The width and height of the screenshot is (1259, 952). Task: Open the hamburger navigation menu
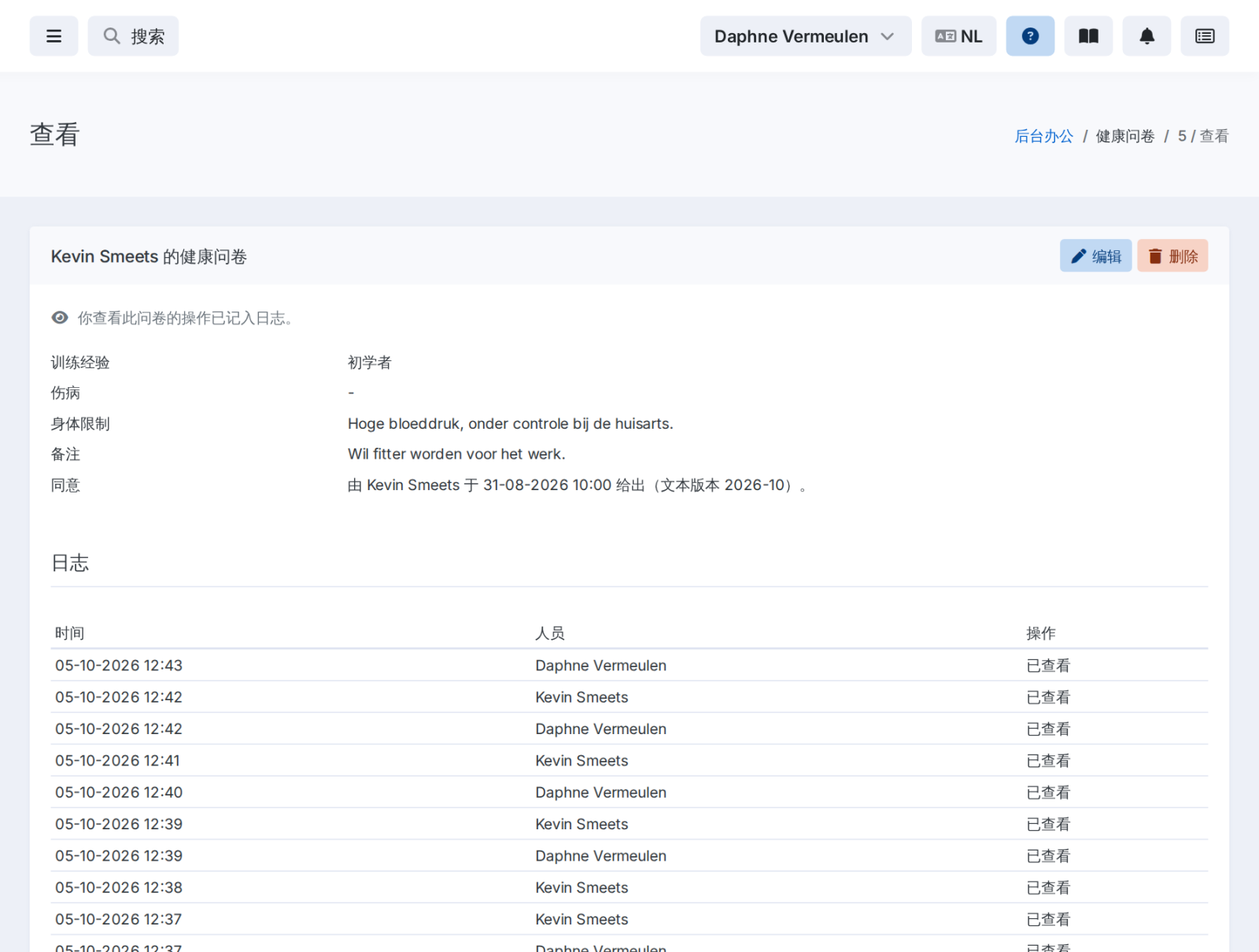click(54, 36)
